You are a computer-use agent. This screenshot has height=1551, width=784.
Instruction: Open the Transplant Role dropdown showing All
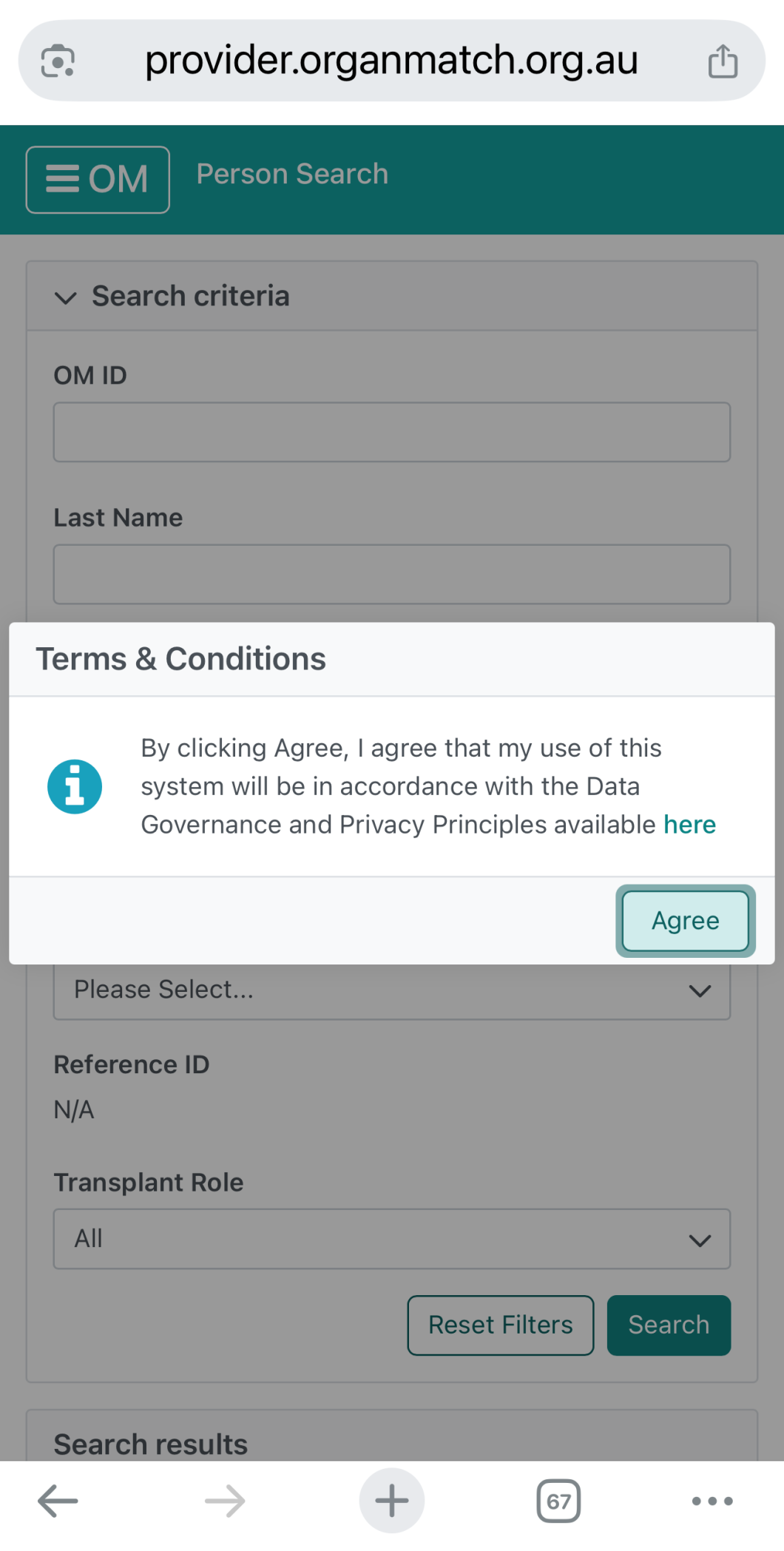click(391, 1239)
